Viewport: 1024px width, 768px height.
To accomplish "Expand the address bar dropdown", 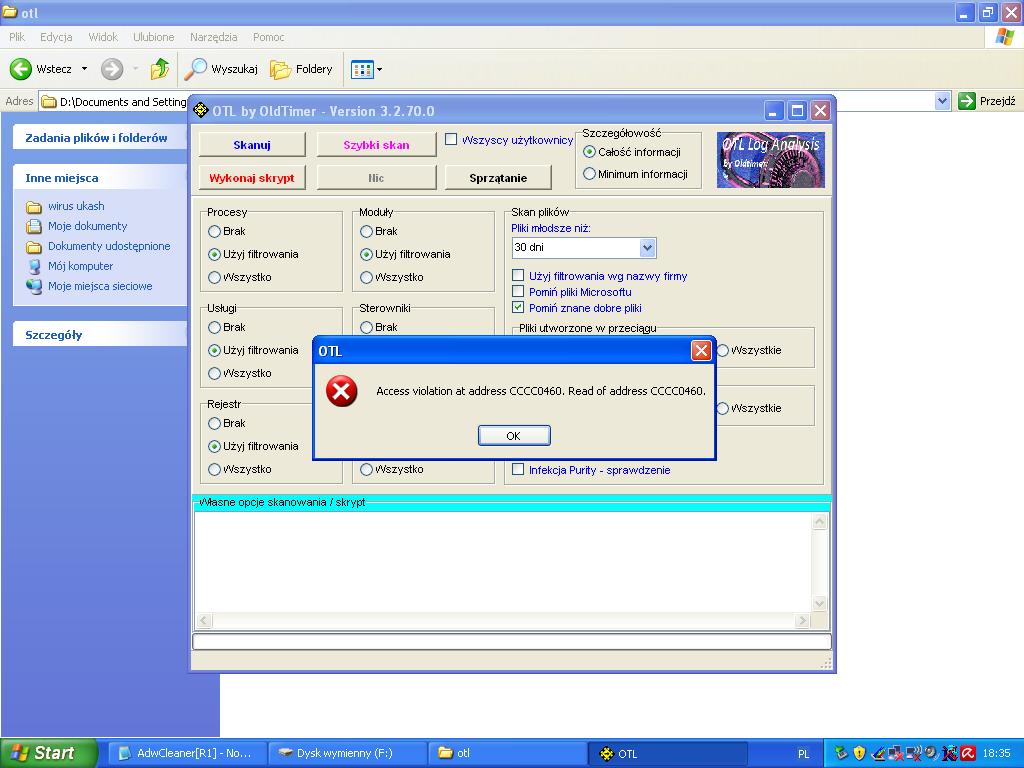I will [942, 101].
